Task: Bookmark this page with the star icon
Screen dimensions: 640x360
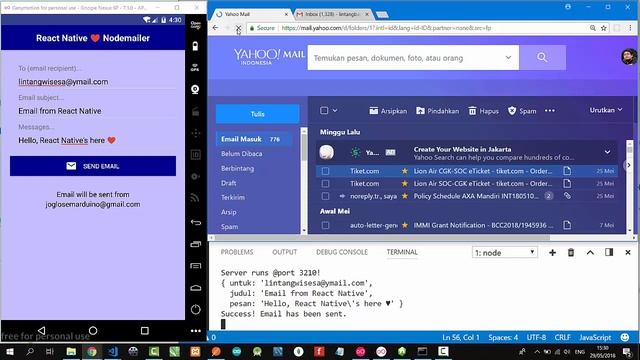Action: click(604, 28)
